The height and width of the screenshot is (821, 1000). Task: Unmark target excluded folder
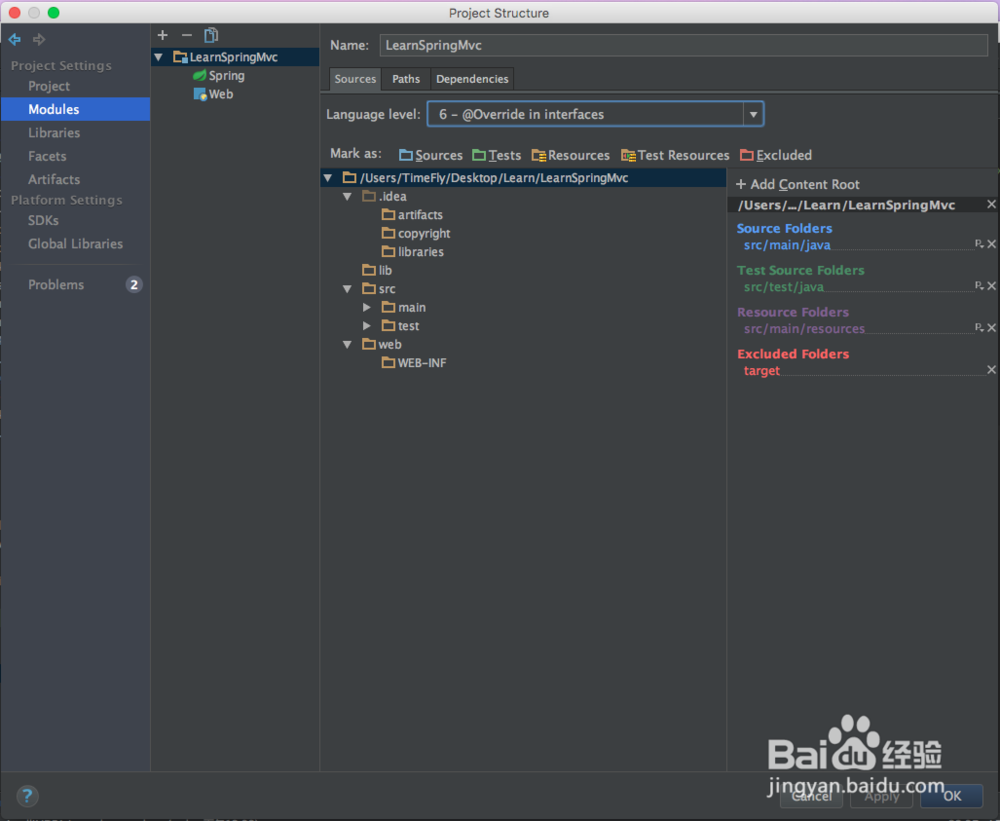(992, 369)
